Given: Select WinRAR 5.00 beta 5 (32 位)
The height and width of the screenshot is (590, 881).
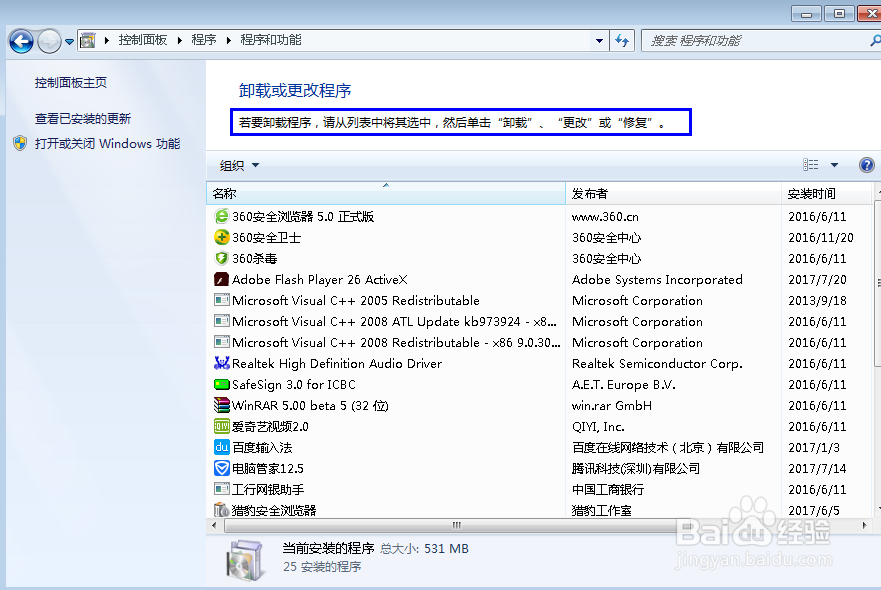Looking at the screenshot, I should [x=310, y=406].
